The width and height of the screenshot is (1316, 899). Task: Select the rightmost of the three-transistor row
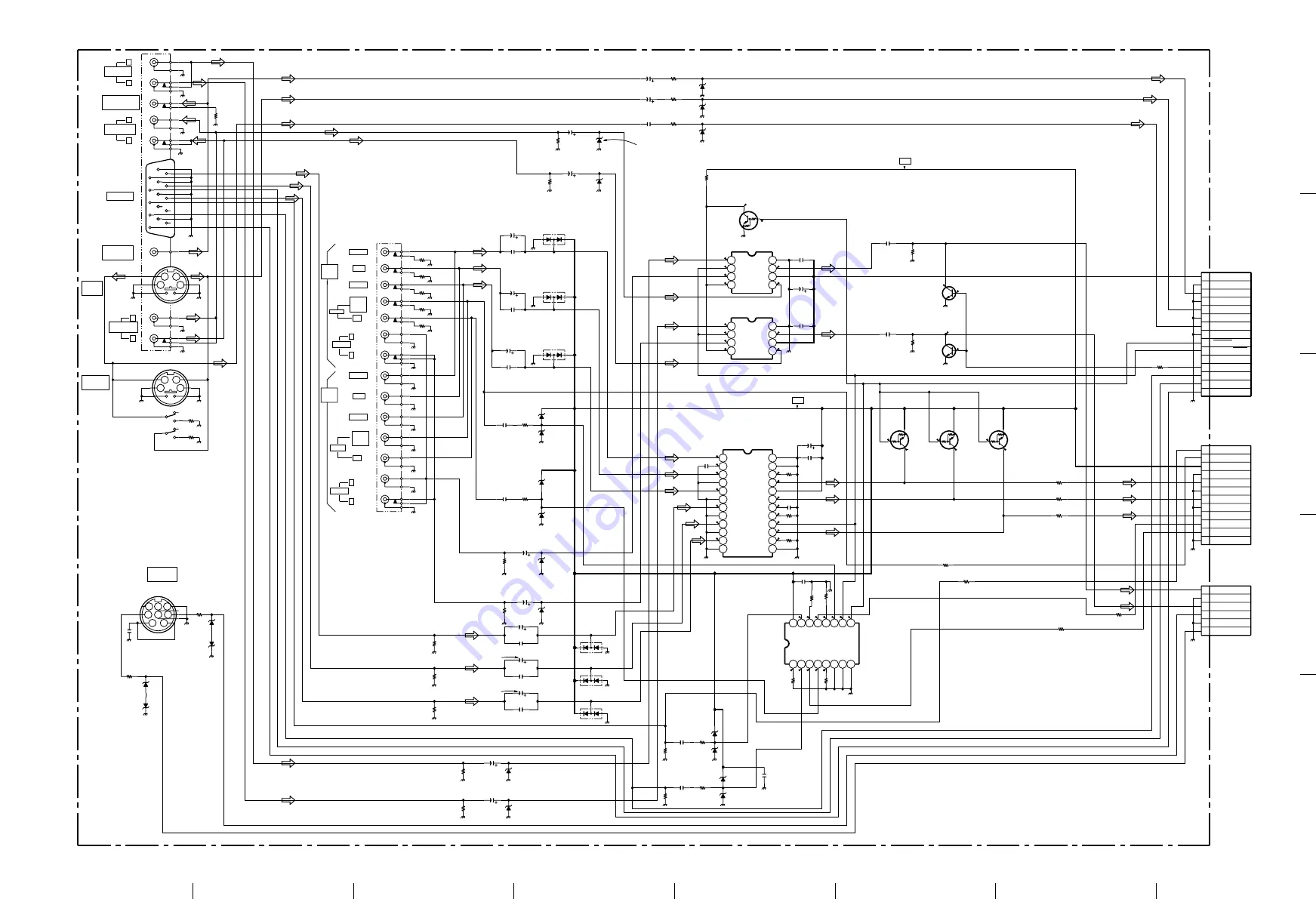(999, 439)
